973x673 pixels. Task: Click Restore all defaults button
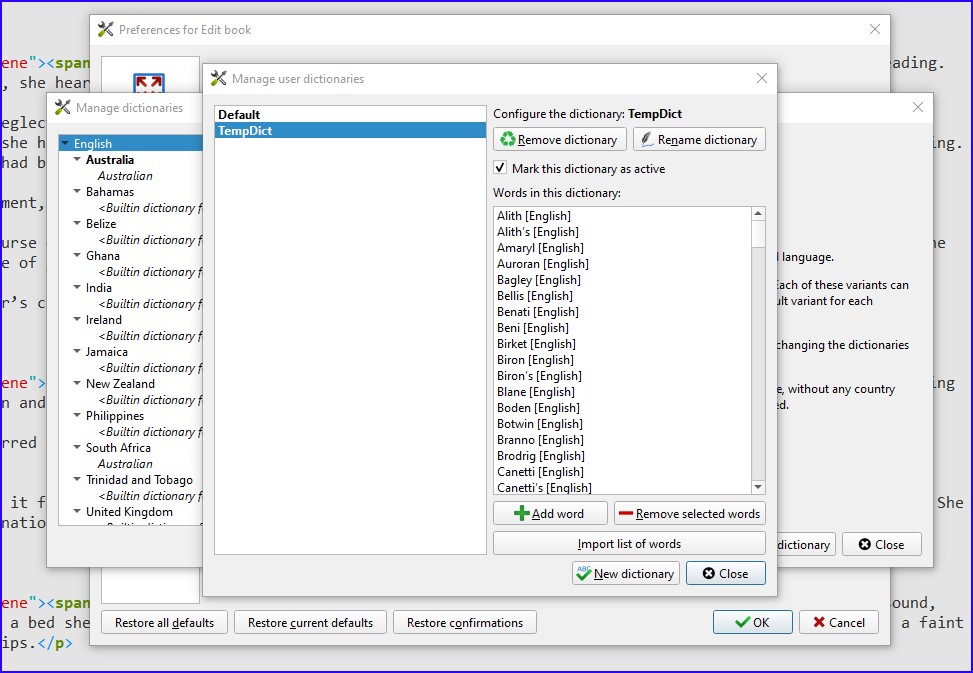(164, 622)
